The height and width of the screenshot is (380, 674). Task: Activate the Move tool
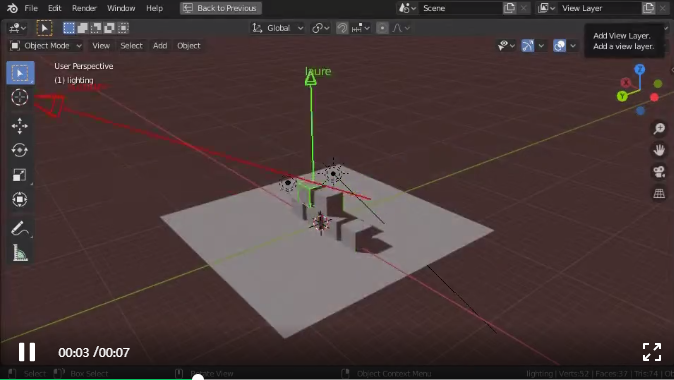coord(20,126)
